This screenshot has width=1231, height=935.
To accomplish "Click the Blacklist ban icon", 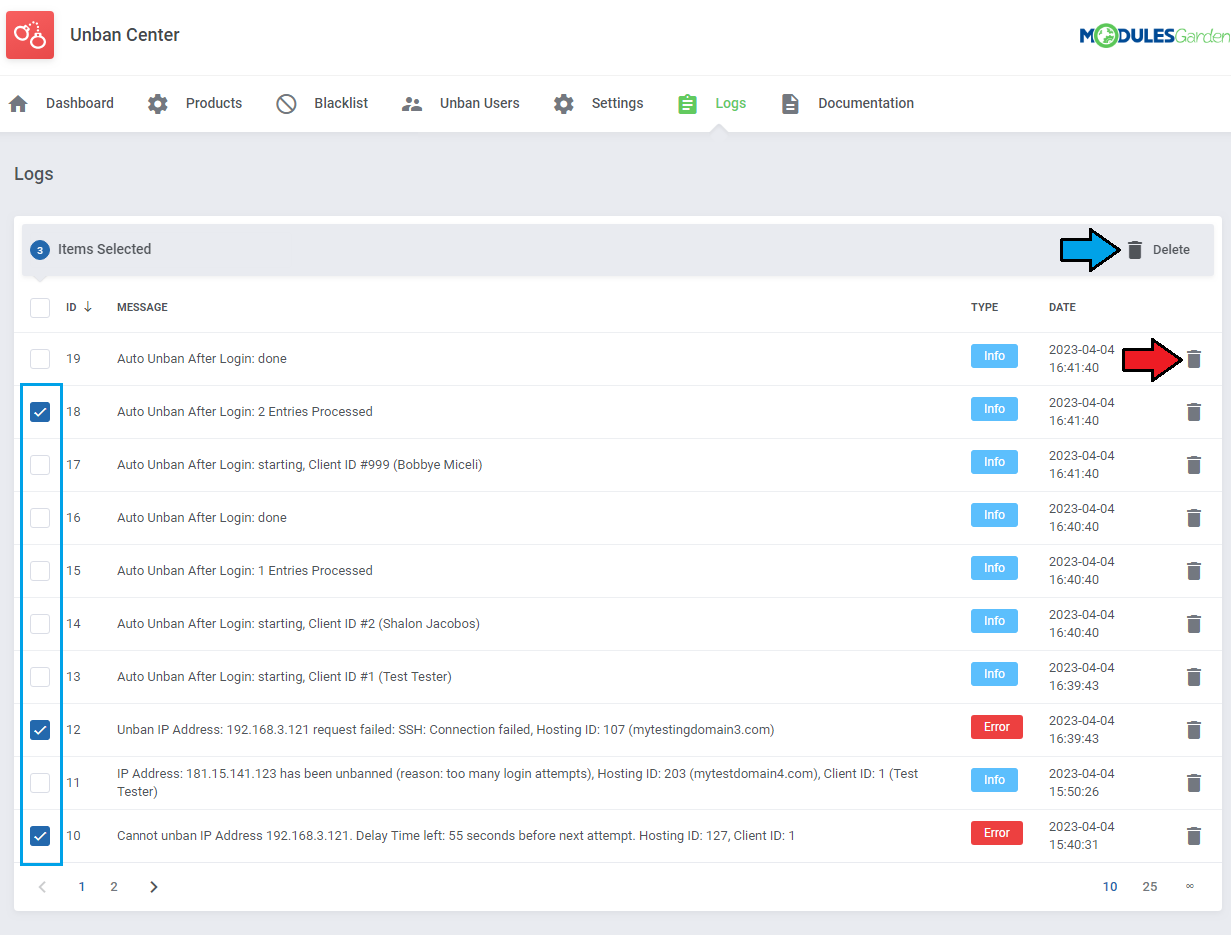I will point(286,104).
